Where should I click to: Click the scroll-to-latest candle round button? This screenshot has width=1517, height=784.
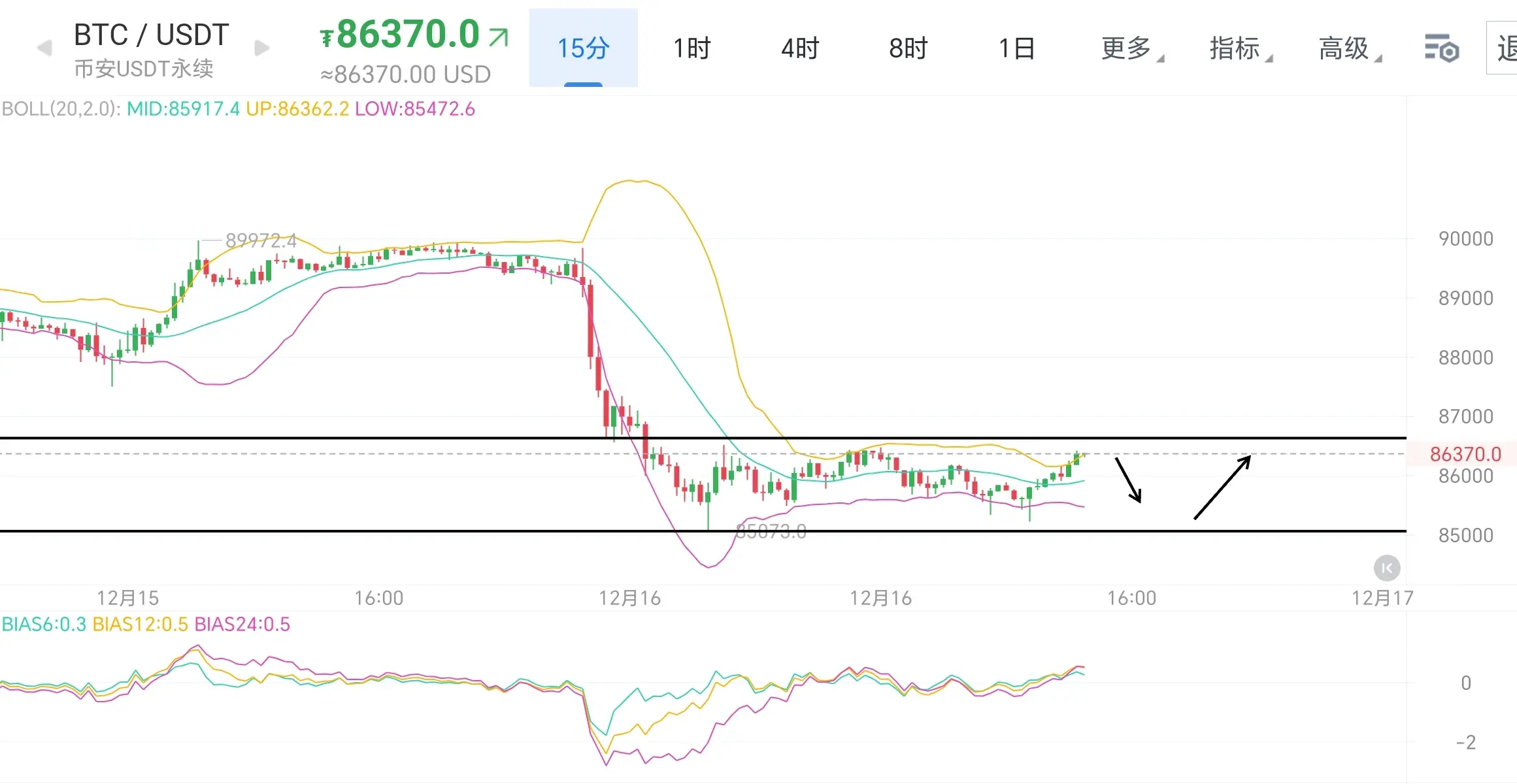click(x=1387, y=568)
